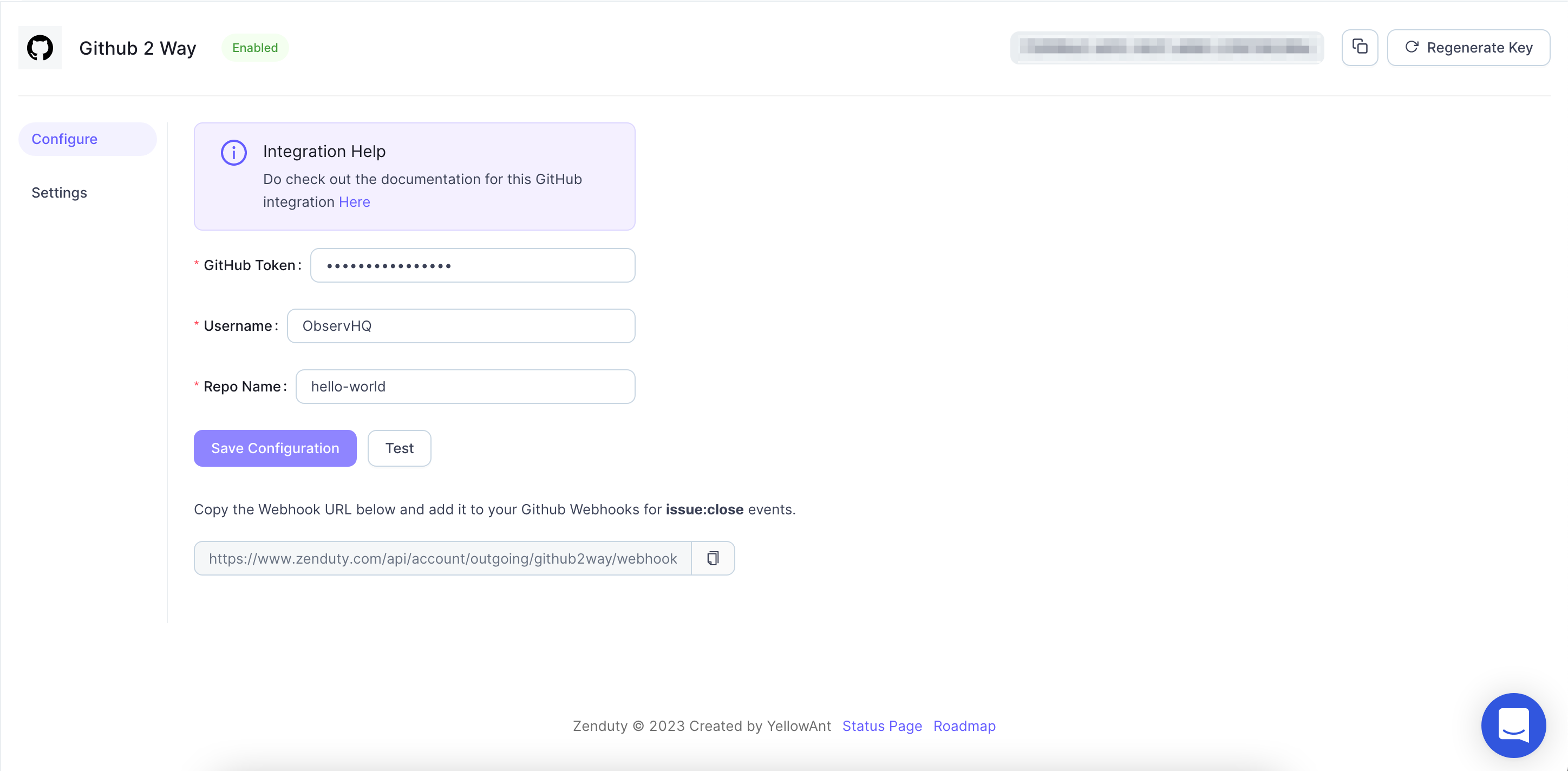Open the Configure tab
This screenshot has width=1568, height=771.
click(64, 139)
